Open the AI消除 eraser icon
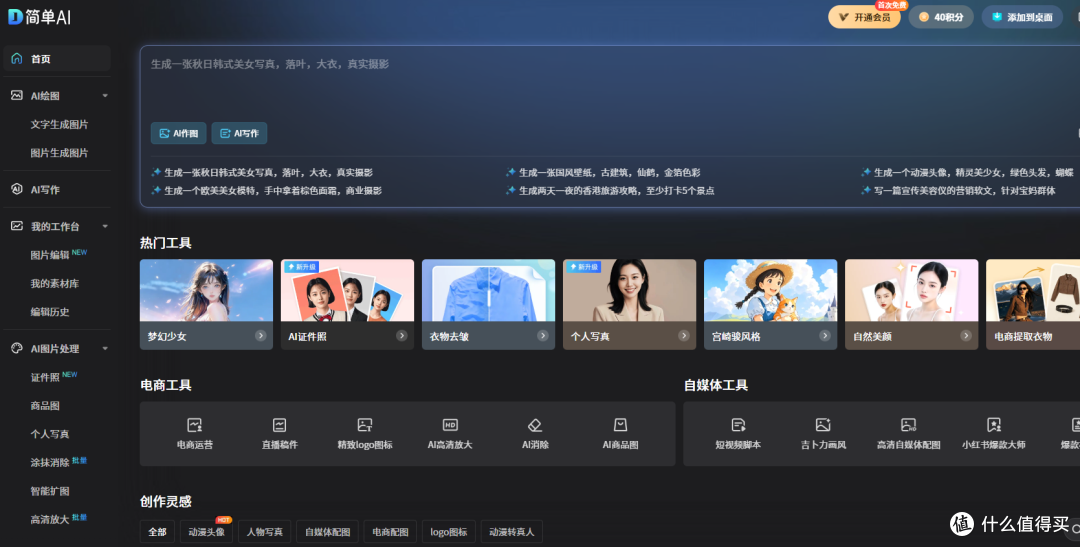Image resolution: width=1080 pixels, height=547 pixels. click(x=535, y=433)
